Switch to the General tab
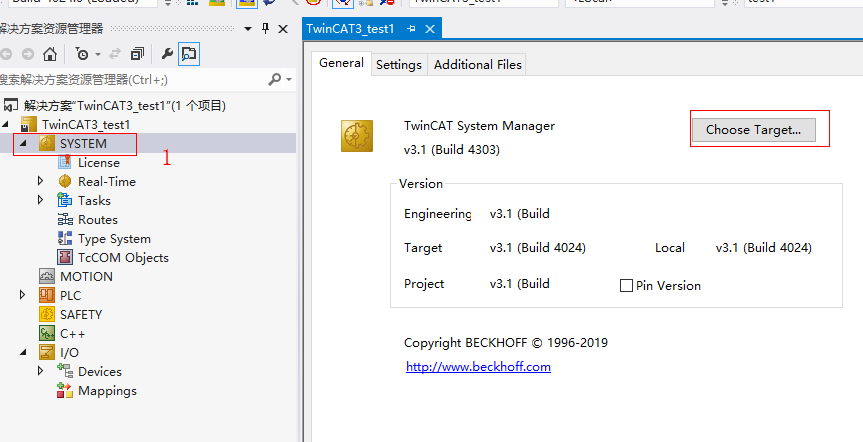The image size is (863, 442). pyautogui.click(x=341, y=63)
